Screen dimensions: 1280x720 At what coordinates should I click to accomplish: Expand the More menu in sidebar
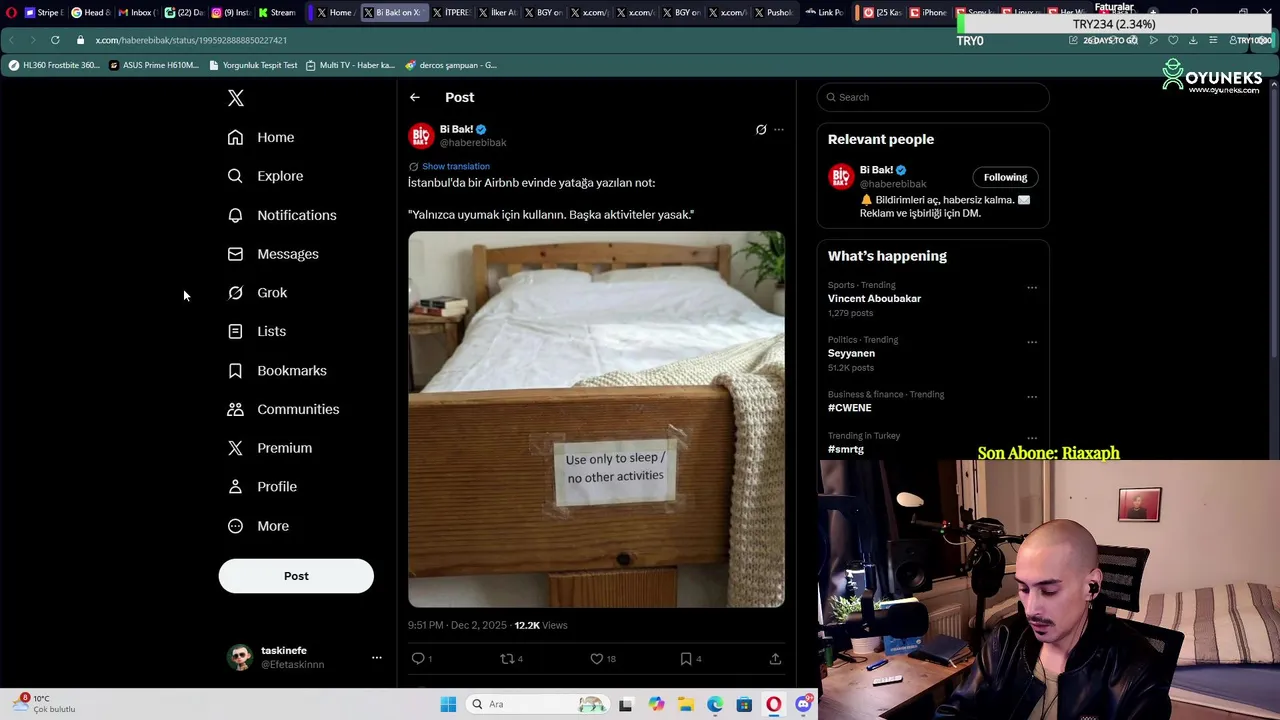(x=258, y=526)
